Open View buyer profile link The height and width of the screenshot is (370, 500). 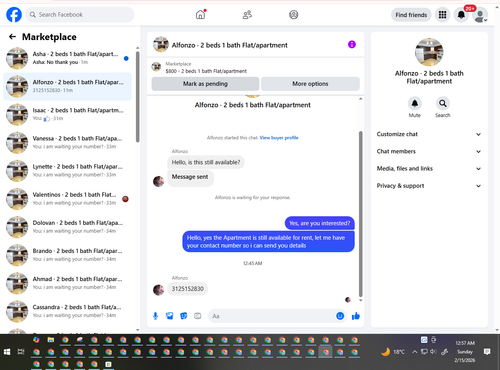[x=279, y=138]
